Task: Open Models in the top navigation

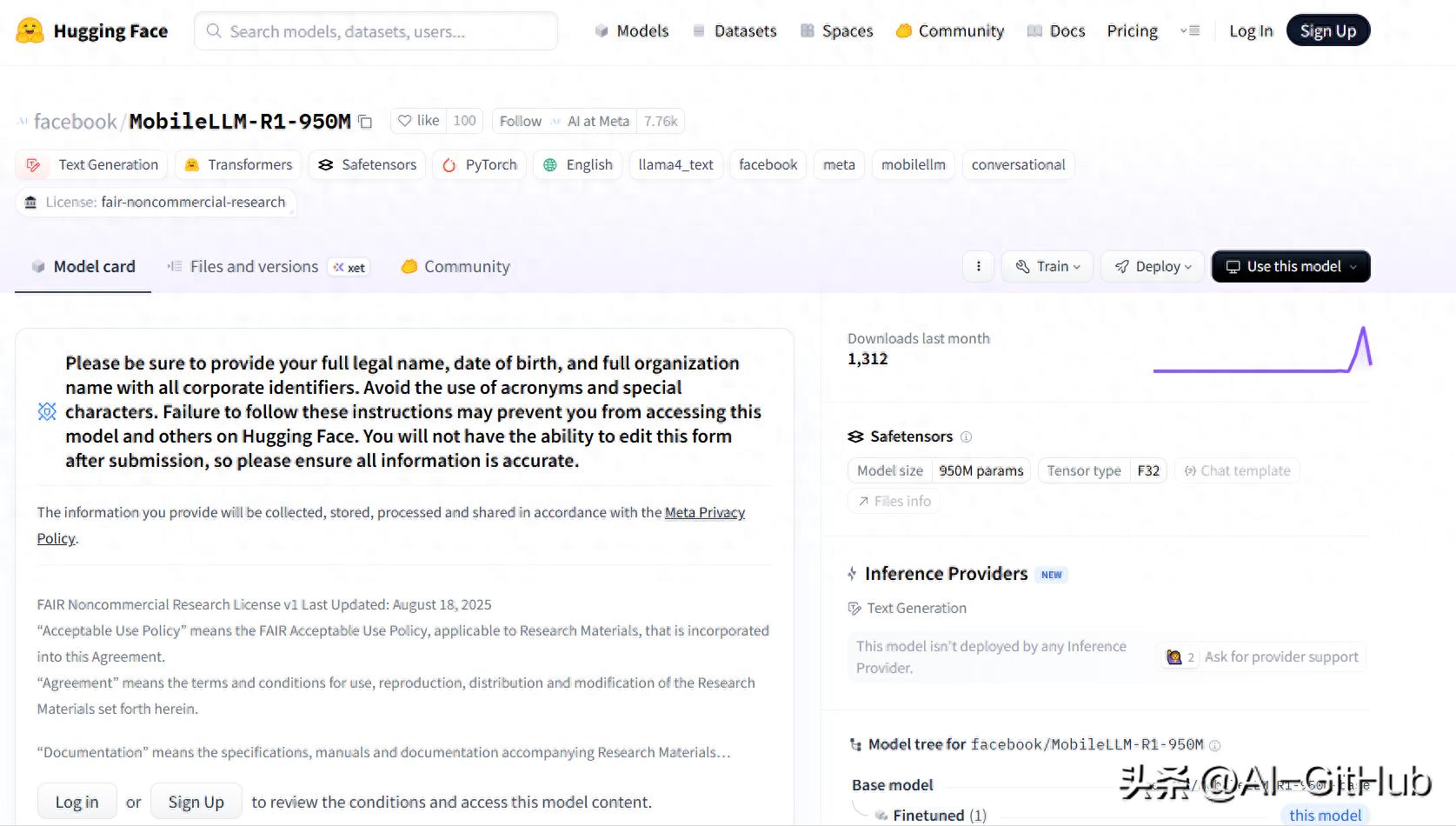Action: tap(632, 31)
